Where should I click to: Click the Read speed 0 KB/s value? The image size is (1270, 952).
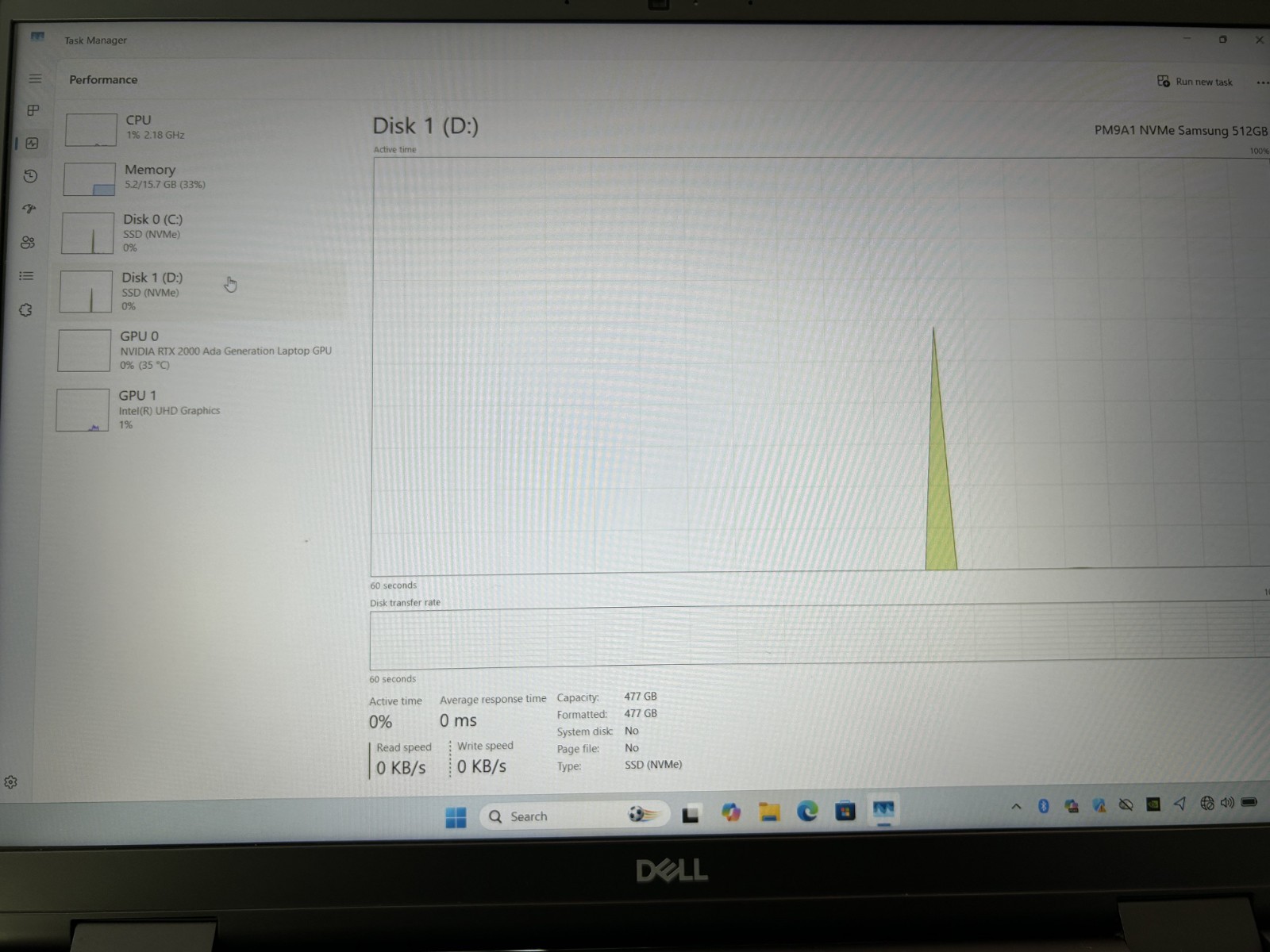click(x=401, y=768)
